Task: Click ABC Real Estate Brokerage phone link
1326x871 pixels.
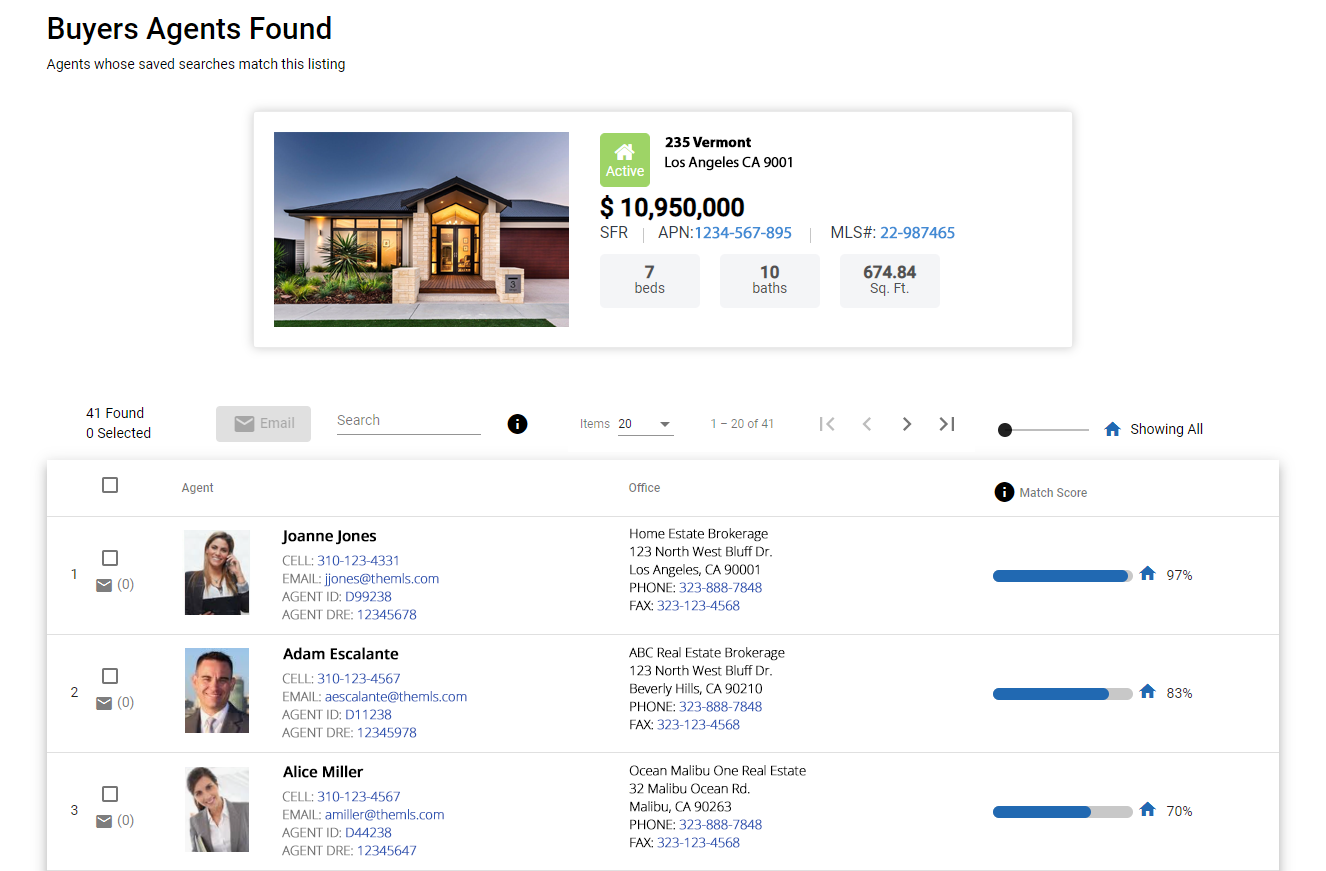Action: point(720,707)
